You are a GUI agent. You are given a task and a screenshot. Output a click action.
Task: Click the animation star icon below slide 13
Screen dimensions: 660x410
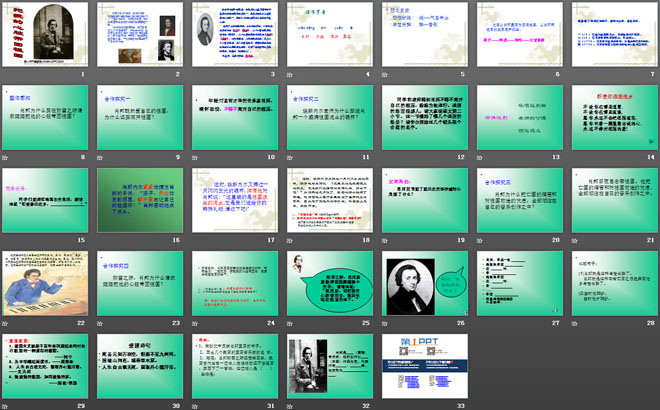[475, 158]
